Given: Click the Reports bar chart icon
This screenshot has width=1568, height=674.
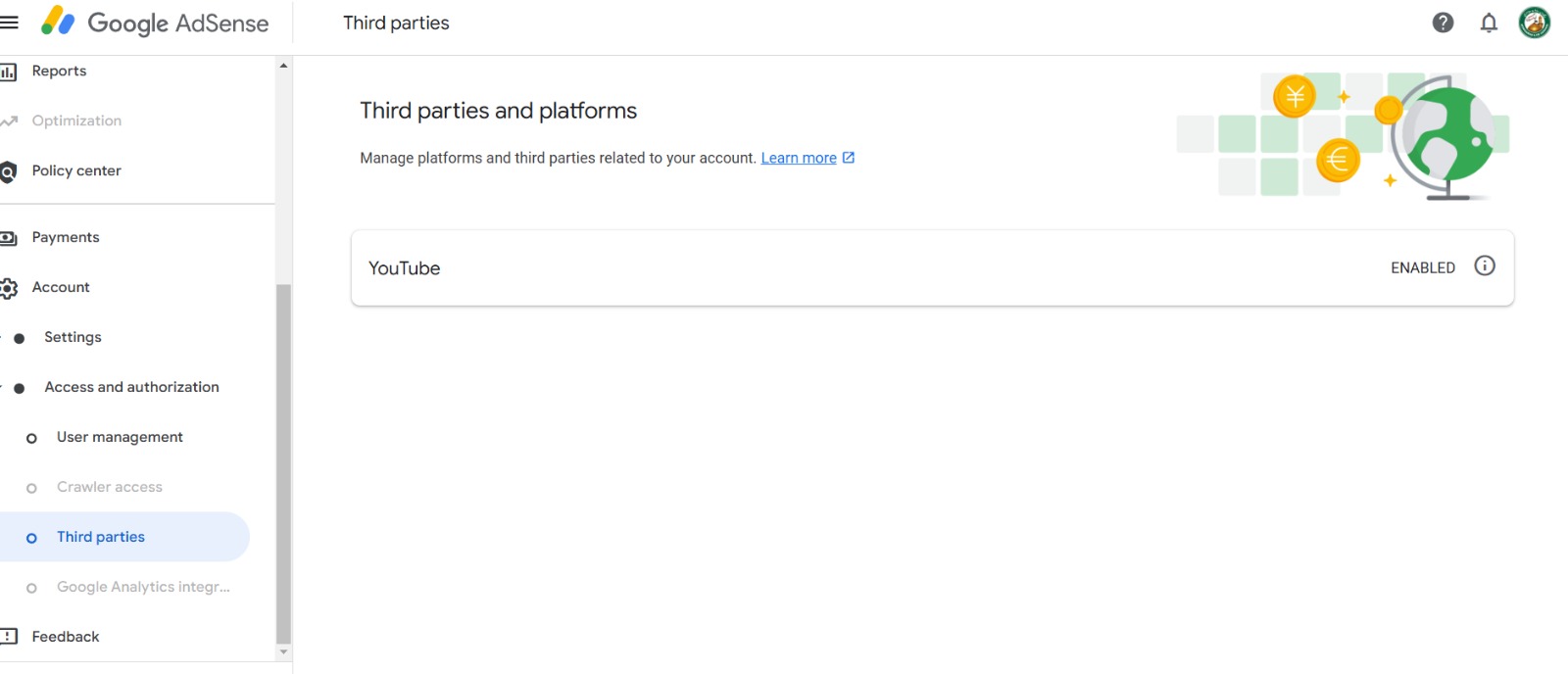Looking at the screenshot, I should click(x=9, y=72).
